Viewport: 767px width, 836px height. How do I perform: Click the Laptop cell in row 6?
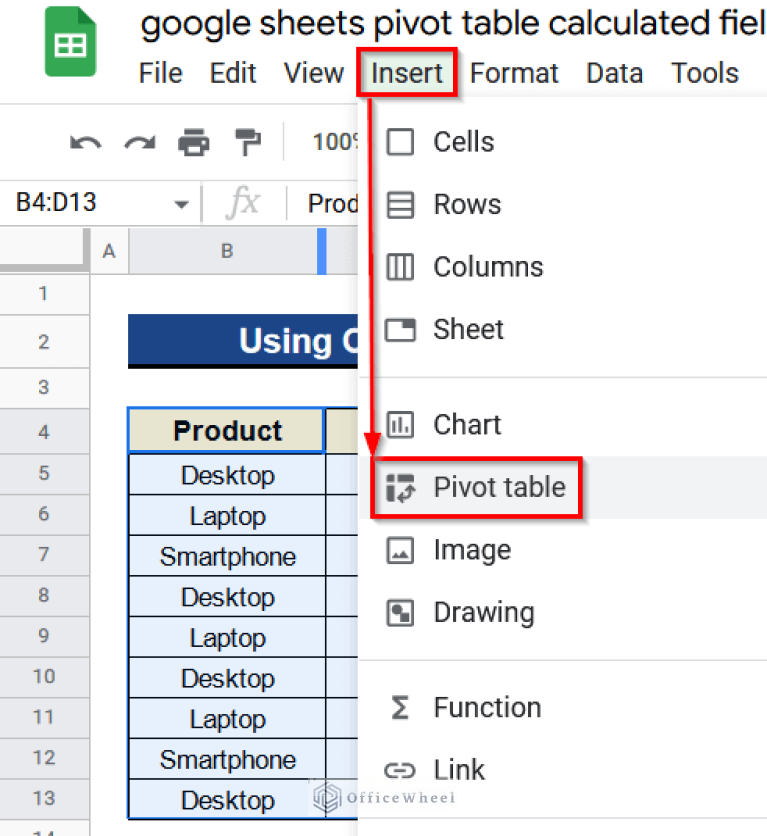[x=227, y=515]
